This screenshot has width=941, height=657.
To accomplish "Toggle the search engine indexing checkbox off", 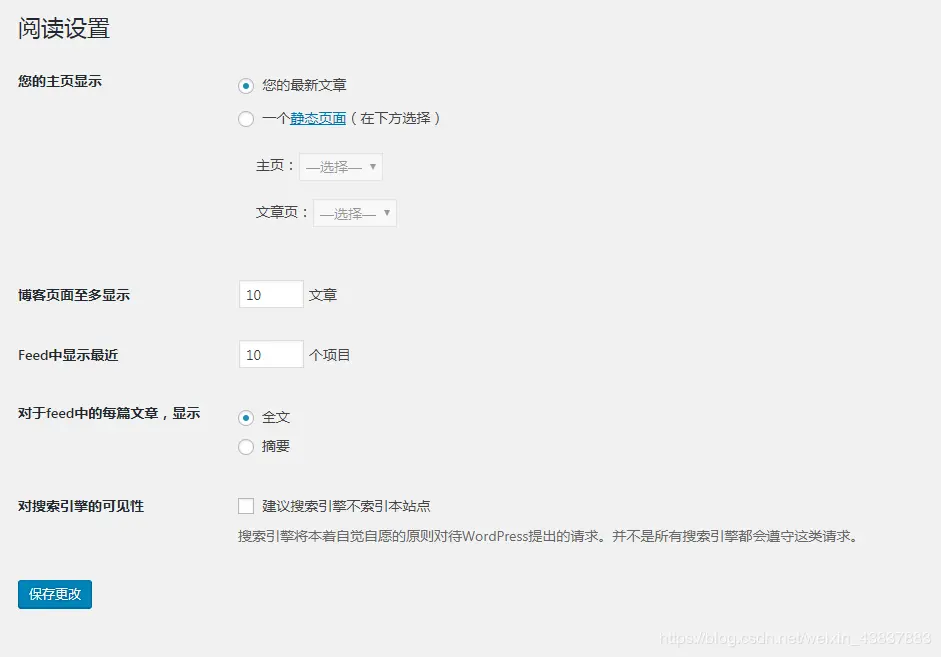I will pyautogui.click(x=245, y=506).
